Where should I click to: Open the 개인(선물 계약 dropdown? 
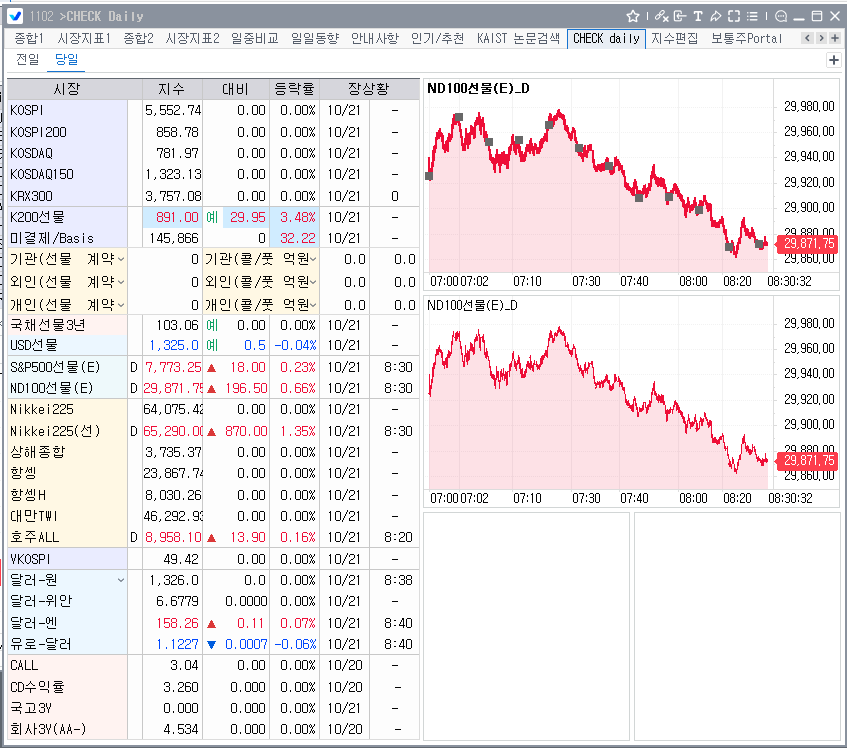click(122, 305)
